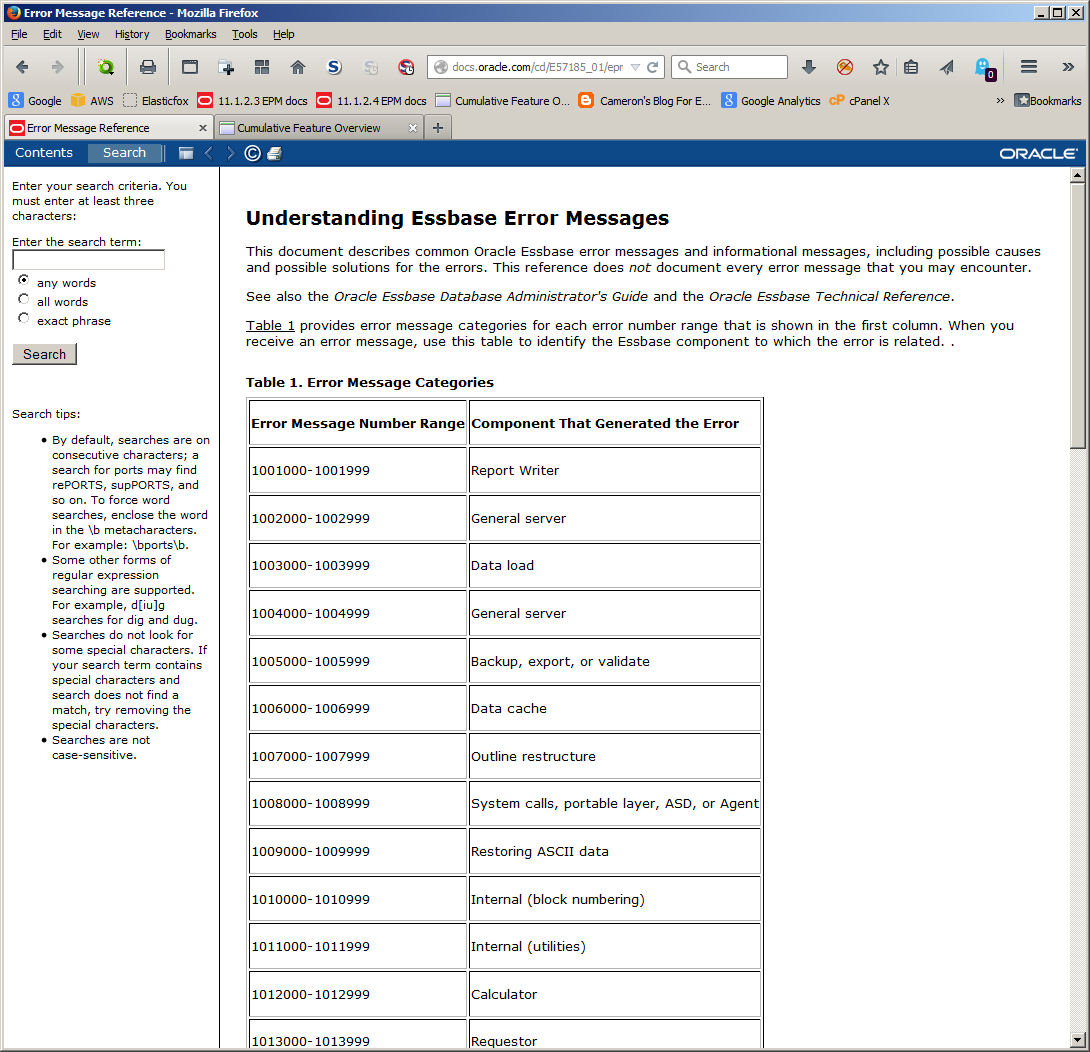
Task: Open the File menu
Action: [19, 34]
